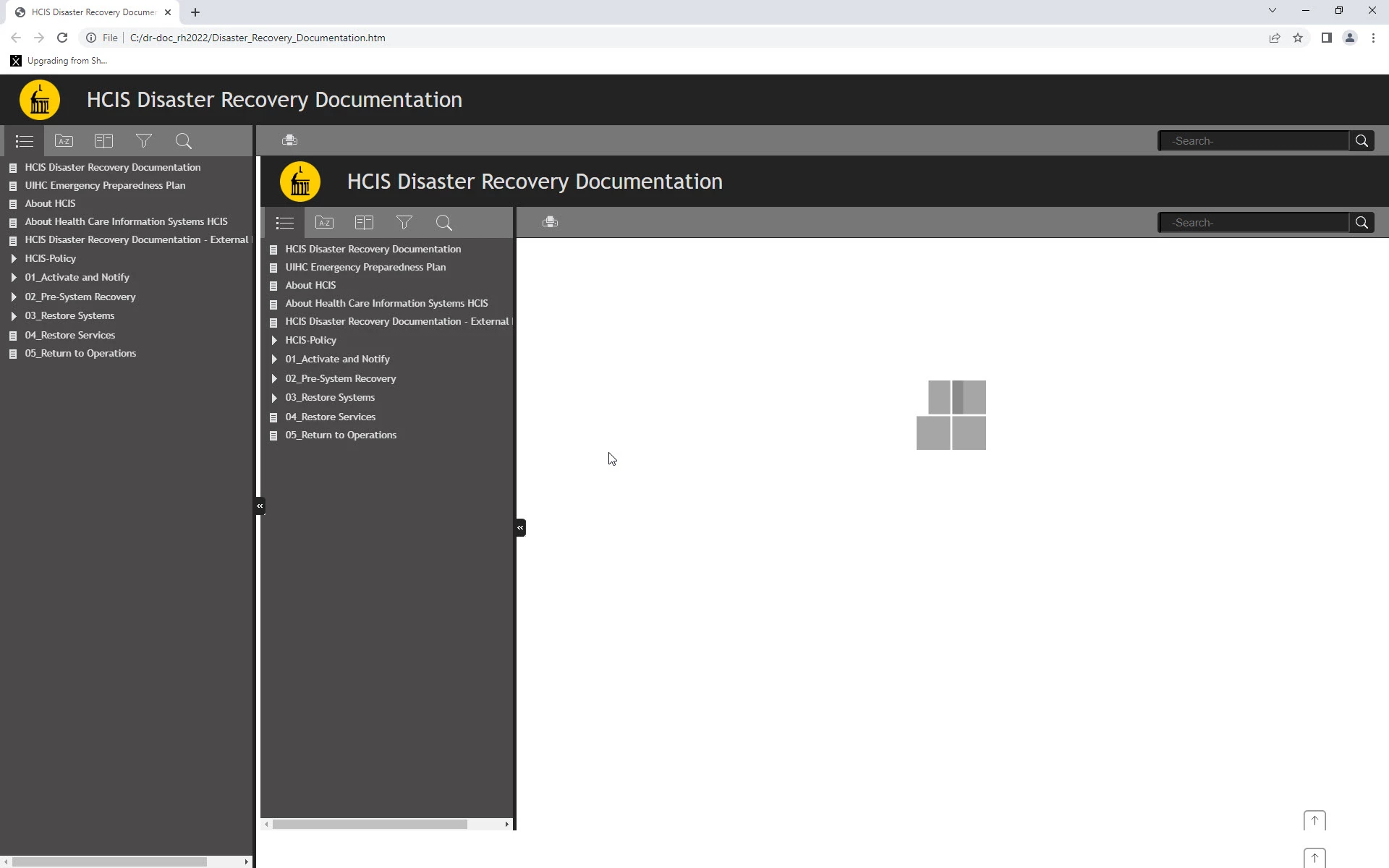Click the inner toolbar print icon
The height and width of the screenshot is (868, 1389).
click(550, 222)
